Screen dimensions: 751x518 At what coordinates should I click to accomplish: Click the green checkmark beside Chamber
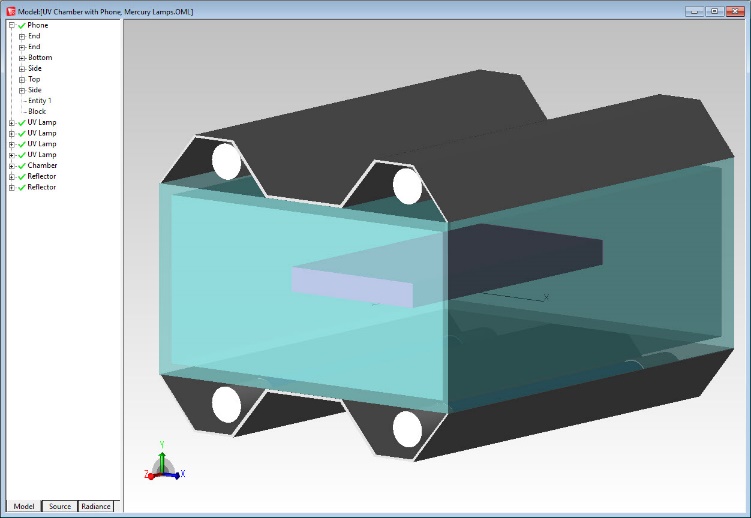(x=21, y=166)
